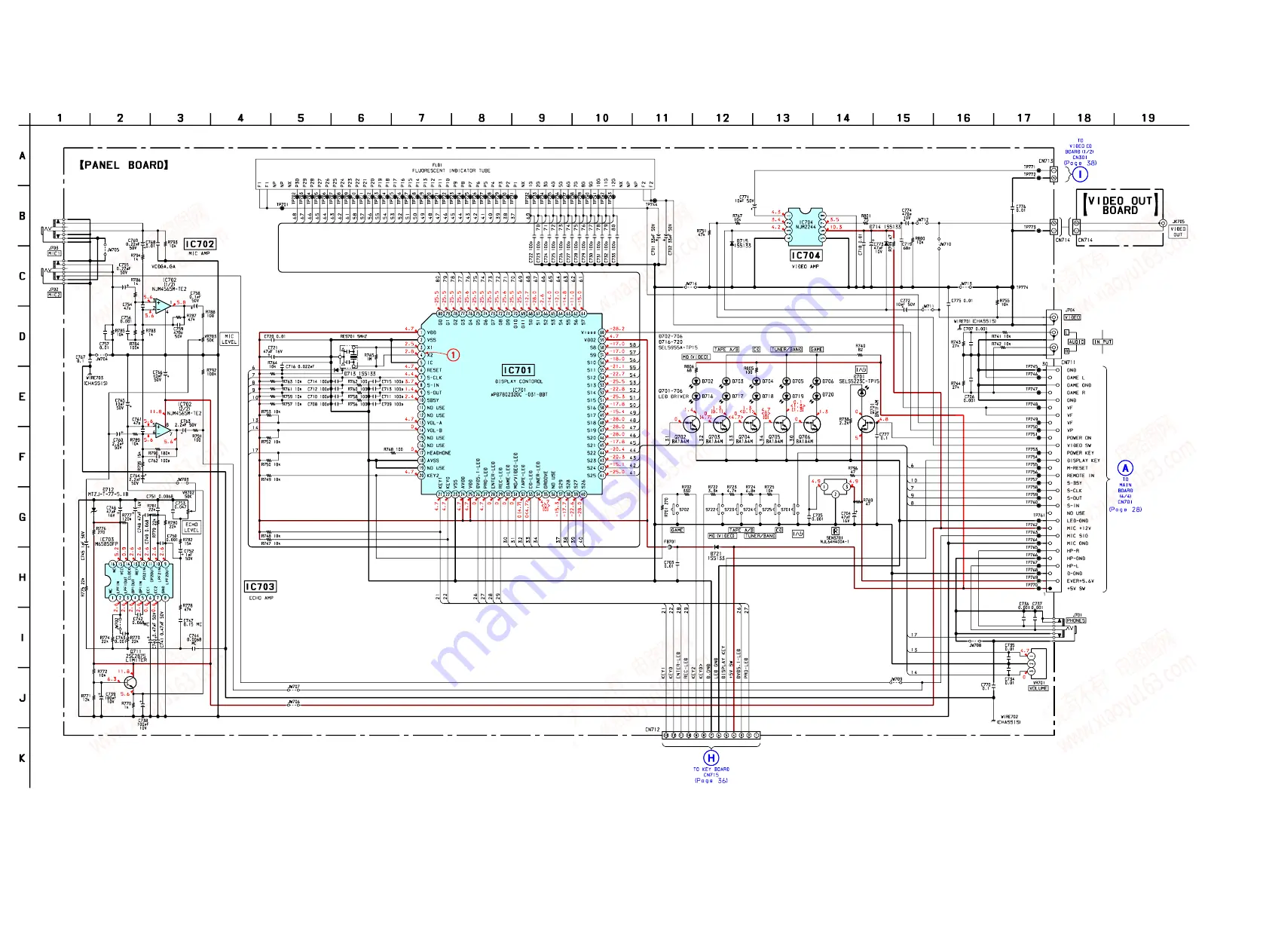Click the POWER KEY connector signal
This screenshot has height=952, width=1266.
pos(1080,453)
